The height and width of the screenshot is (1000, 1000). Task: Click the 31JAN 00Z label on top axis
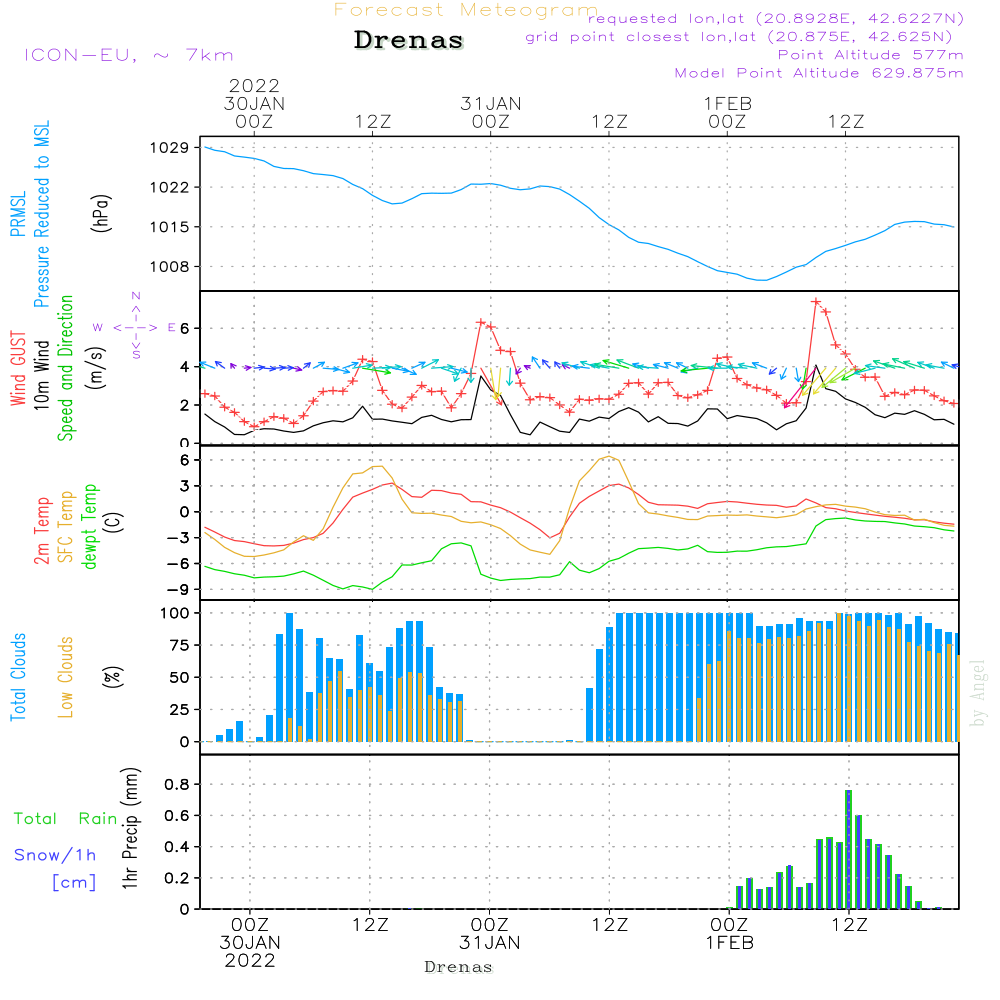490,112
